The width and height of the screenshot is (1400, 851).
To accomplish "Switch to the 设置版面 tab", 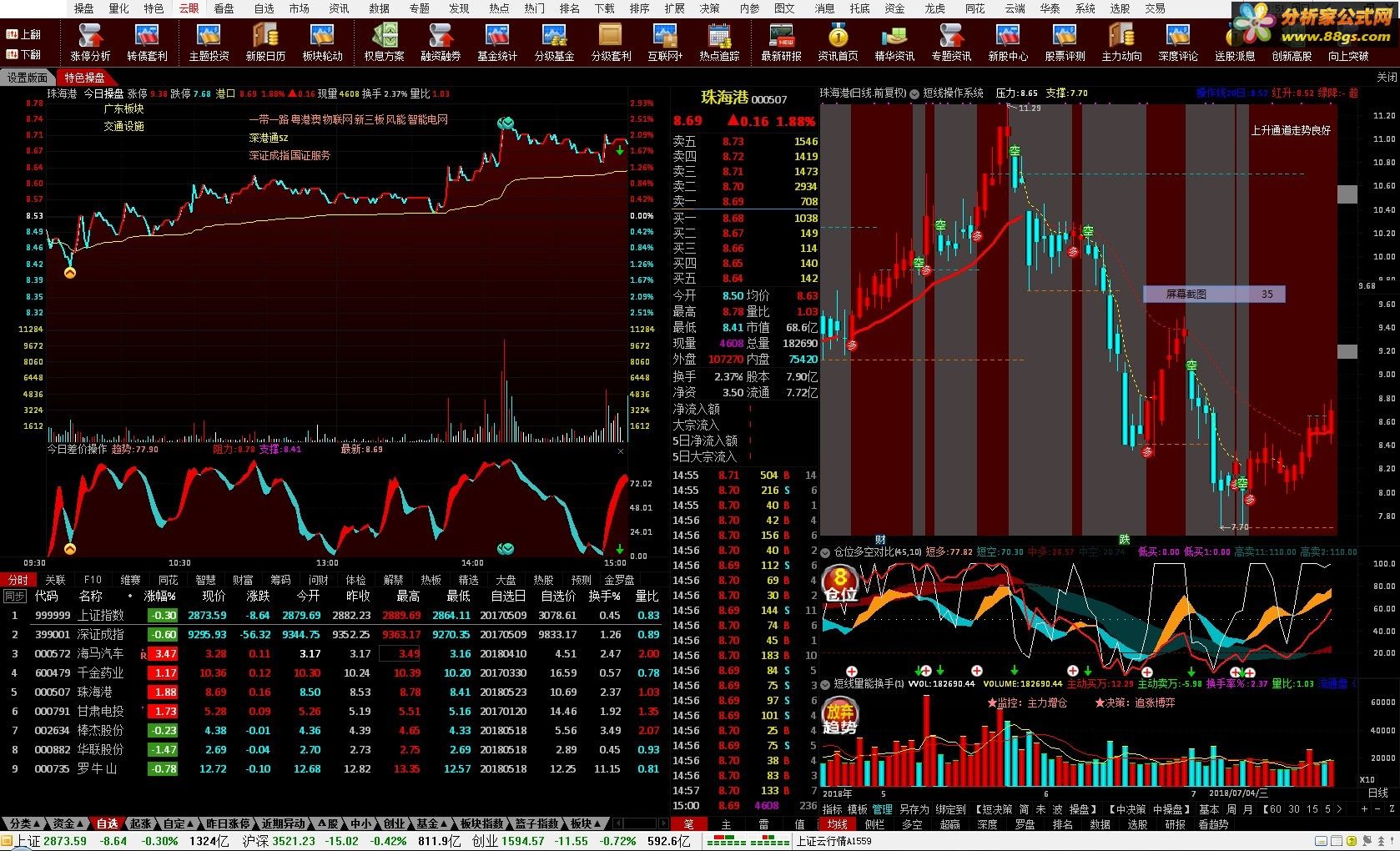I will (x=28, y=78).
